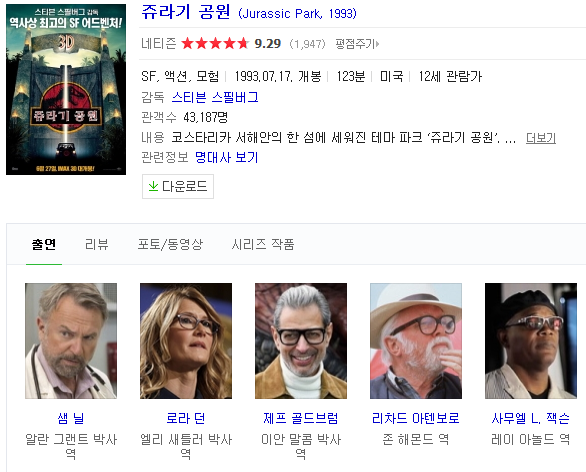Click the 존 해몬드 역 role text
The width and height of the screenshot is (586, 472).
tap(416, 439)
